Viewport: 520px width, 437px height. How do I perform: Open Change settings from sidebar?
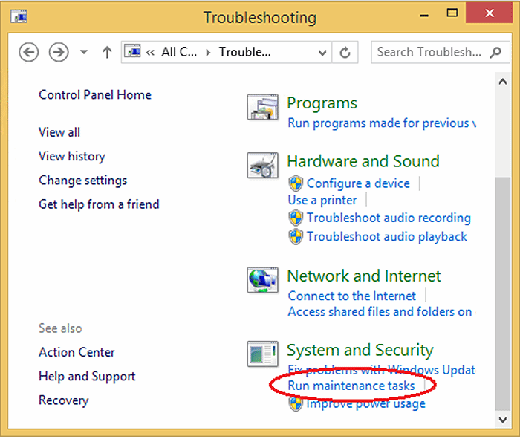pos(83,180)
